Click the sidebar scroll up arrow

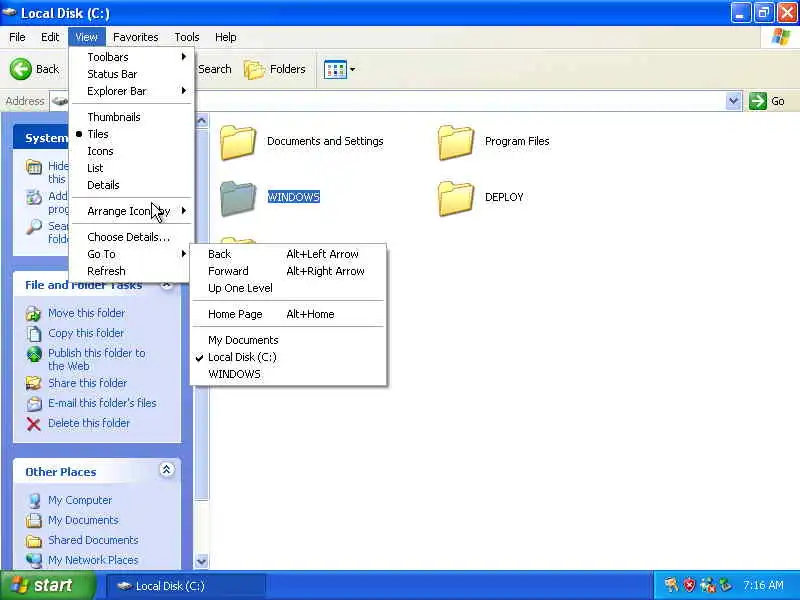(202, 121)
